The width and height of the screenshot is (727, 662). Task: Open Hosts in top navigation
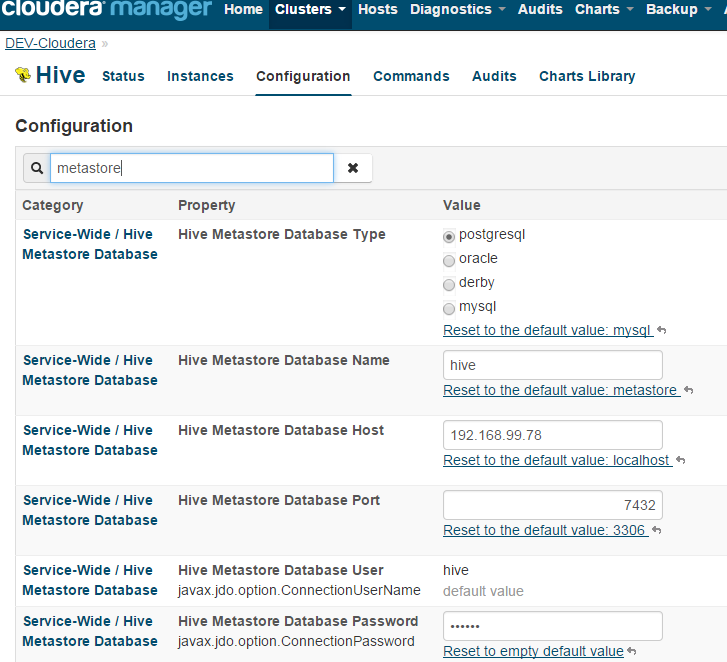[378, 9]
